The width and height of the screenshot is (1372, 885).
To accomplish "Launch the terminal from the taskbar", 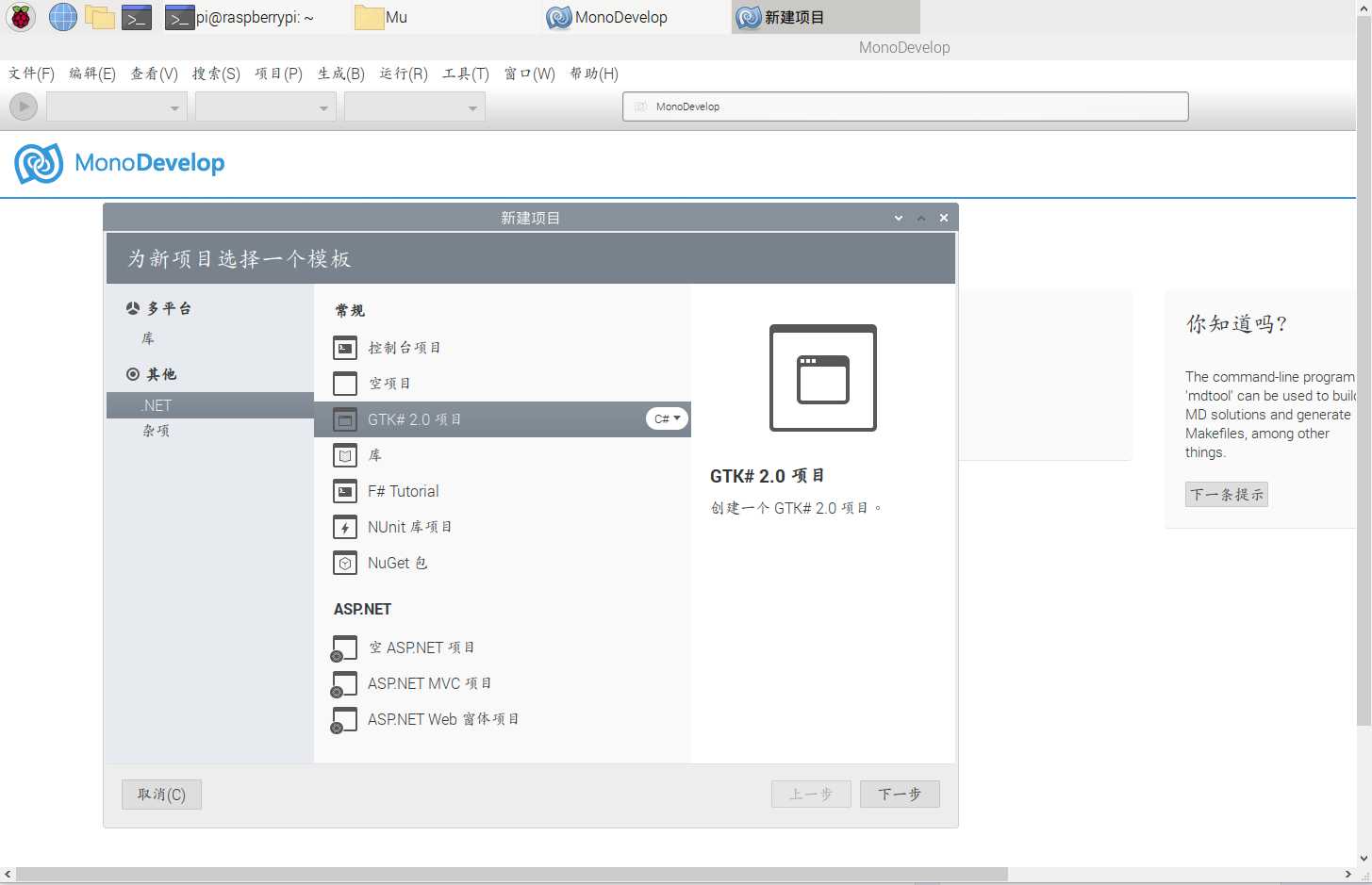I will point(137,17).
